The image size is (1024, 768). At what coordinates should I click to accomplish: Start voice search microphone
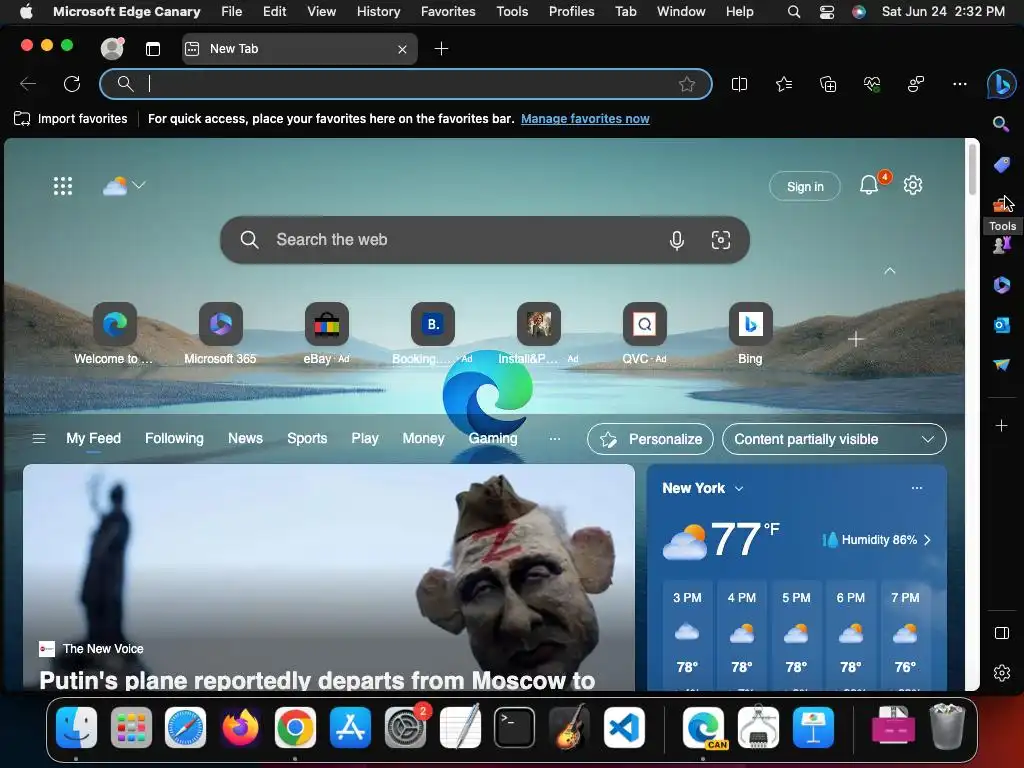click(677, 240)
